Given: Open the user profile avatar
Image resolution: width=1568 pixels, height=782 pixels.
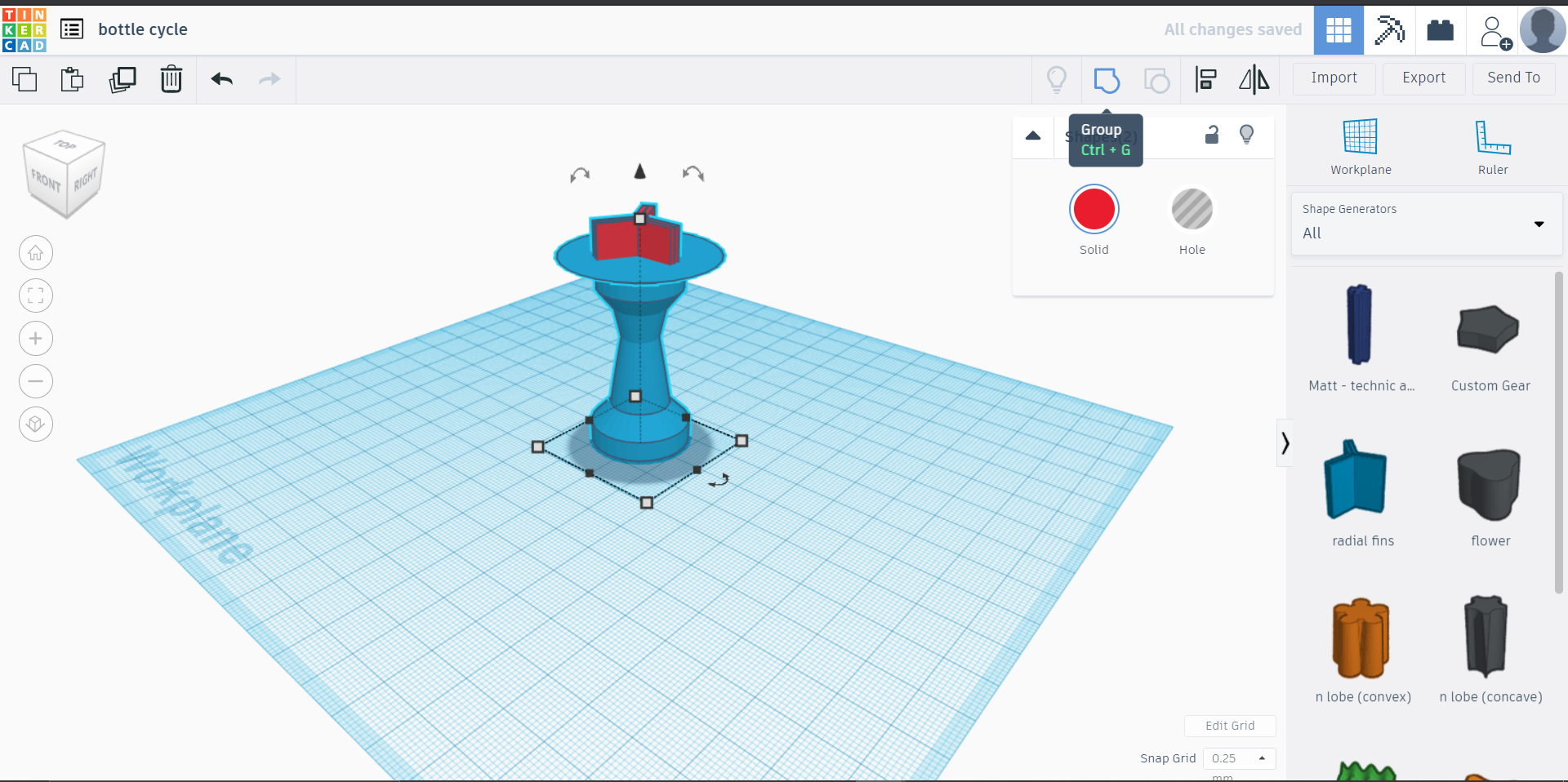Looking at the screenshot, I should pyautogui.click(x=1543, y=30).
